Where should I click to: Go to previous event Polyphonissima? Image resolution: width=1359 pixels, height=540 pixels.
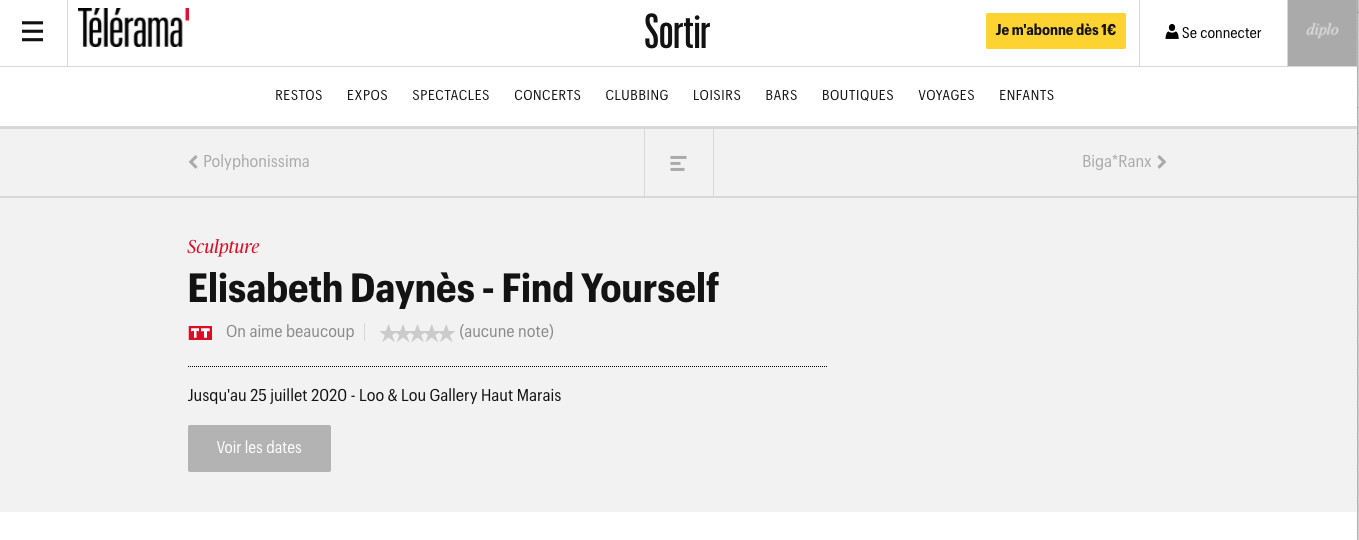click(x=249, y=162)
